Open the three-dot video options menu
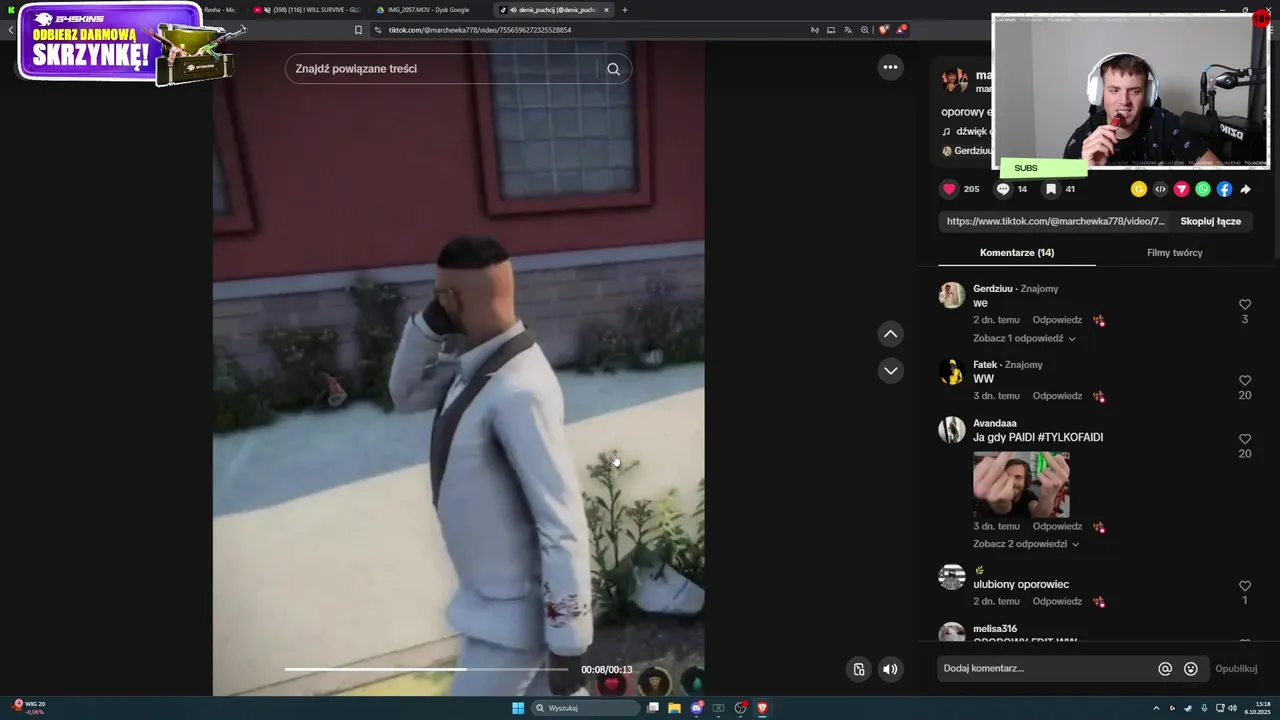The image size is (1280, 720). (890, 67)
